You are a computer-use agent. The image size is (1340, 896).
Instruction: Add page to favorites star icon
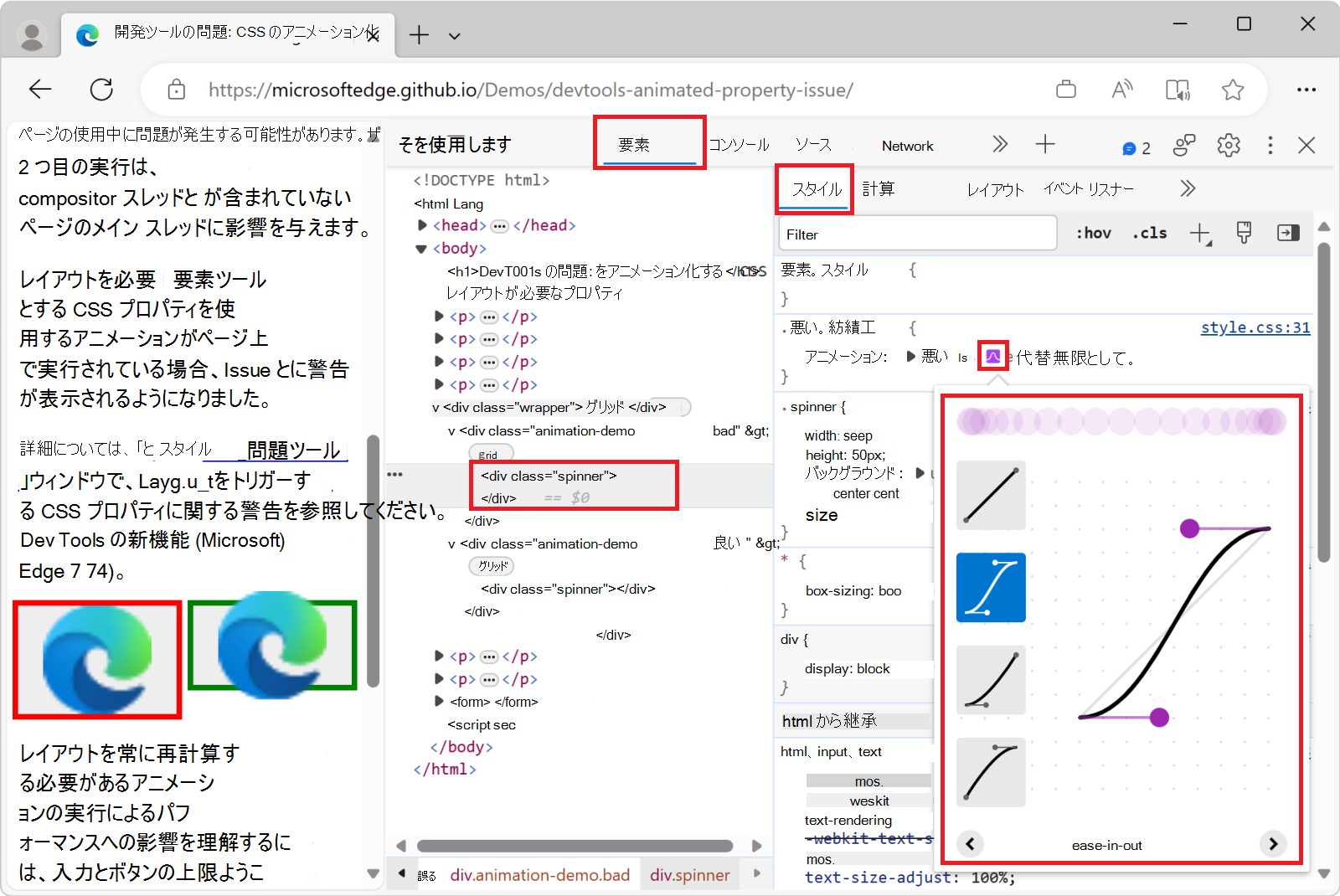(x=1232, y=90)
